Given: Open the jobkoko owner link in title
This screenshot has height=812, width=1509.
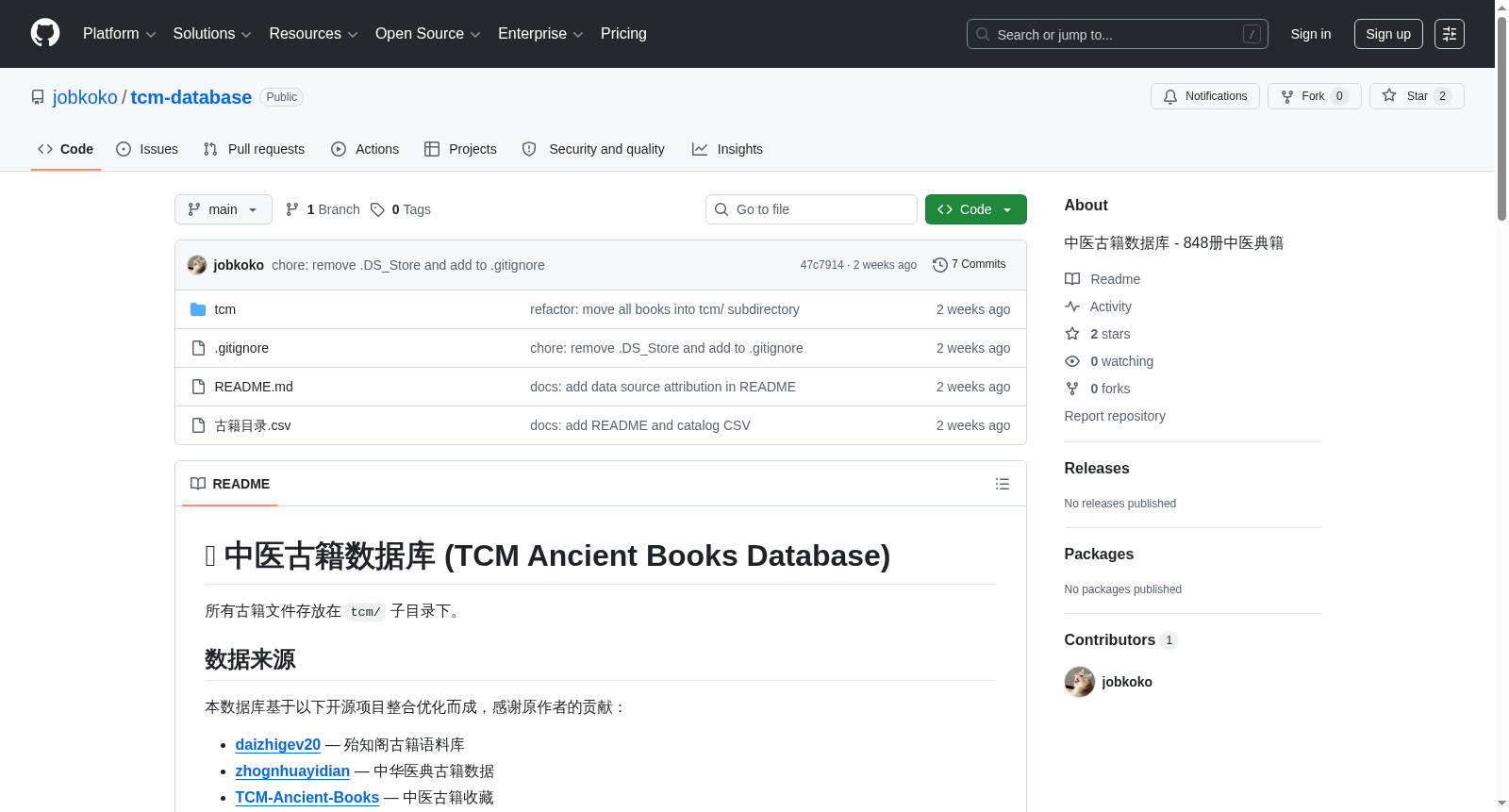Looking at the screenshot, I should coord(85,97).
